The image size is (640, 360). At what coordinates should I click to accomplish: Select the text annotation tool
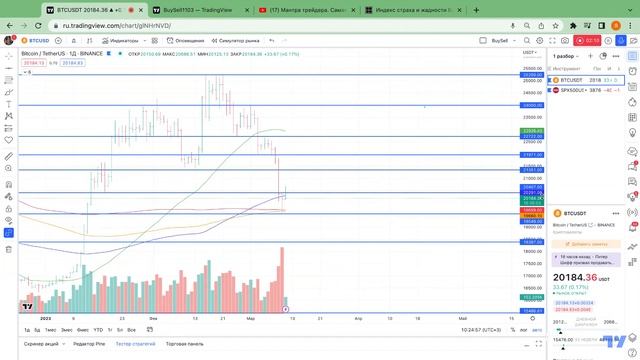tap(9, 104)
